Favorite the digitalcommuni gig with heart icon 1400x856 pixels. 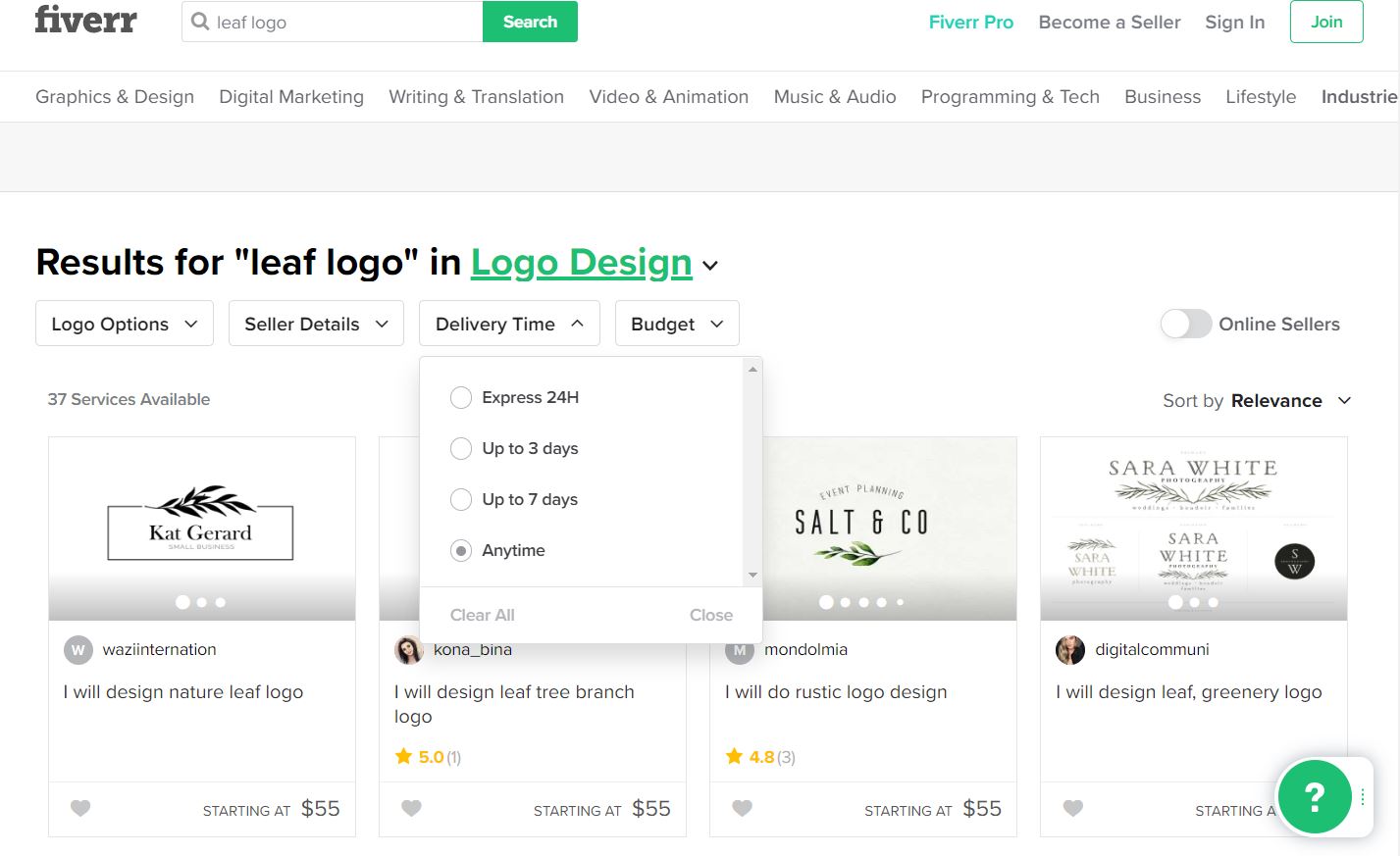point(1072,808)
